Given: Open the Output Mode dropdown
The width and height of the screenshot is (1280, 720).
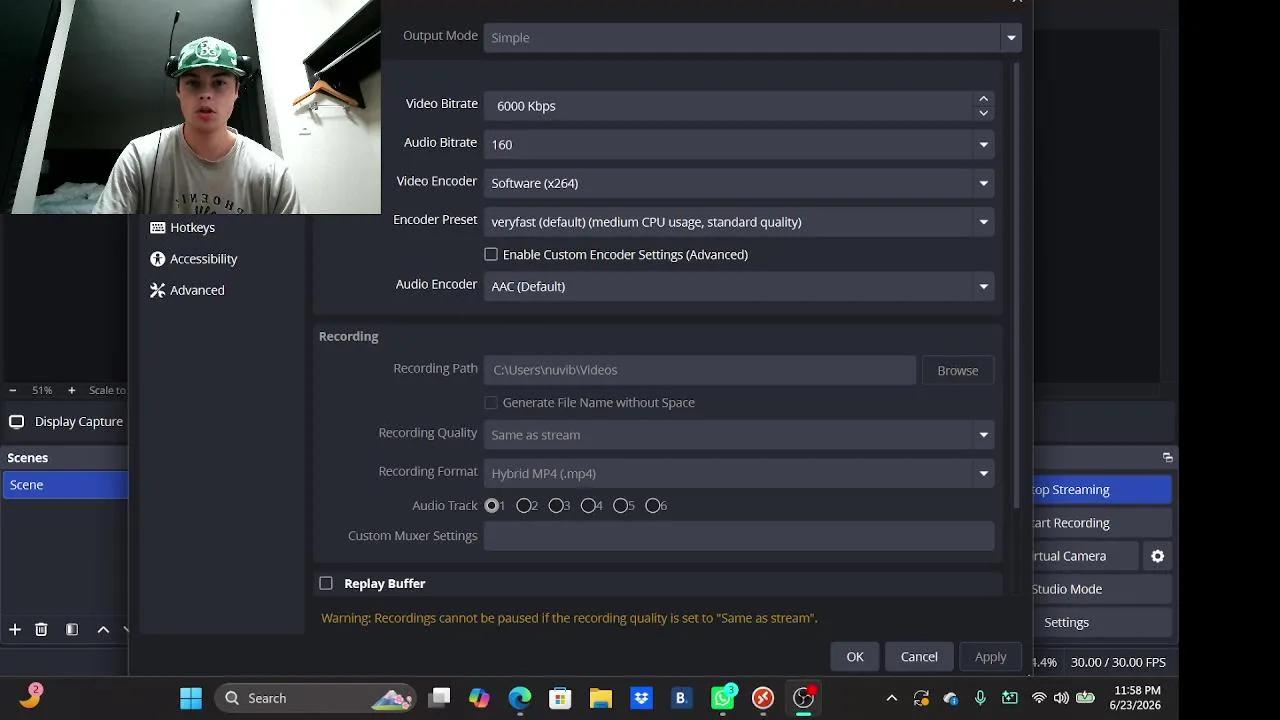Looking at the screenshot, I should coord(751,37).
